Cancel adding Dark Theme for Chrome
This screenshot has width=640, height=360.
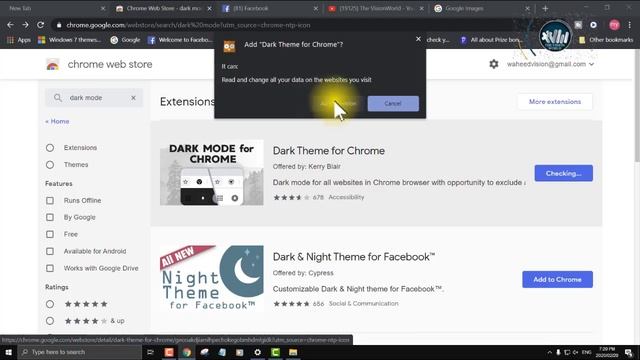coord(393,104)
